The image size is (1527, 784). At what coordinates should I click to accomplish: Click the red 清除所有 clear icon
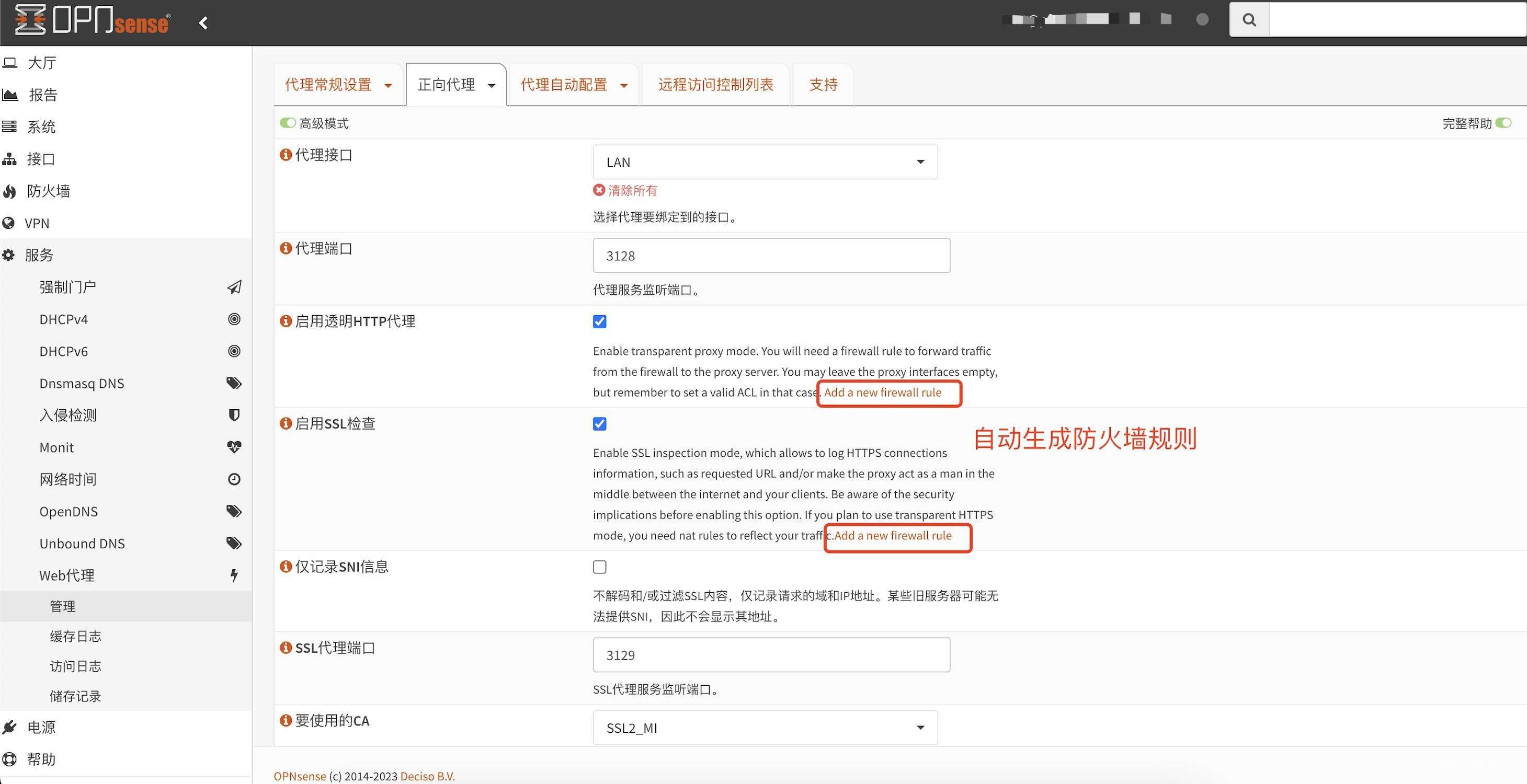(x=599, y=190)
